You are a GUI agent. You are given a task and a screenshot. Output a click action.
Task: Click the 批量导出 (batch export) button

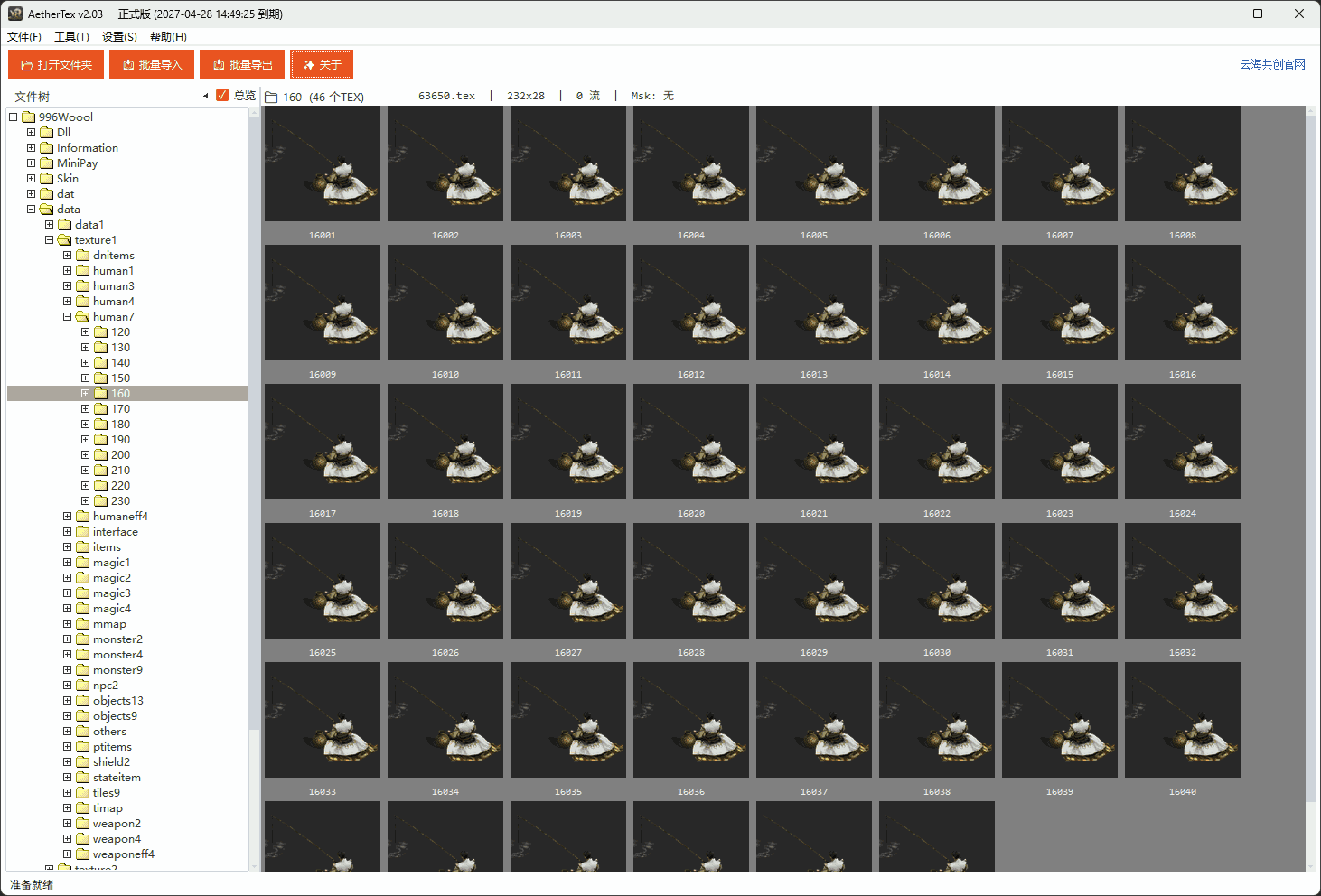click(242, 65)
